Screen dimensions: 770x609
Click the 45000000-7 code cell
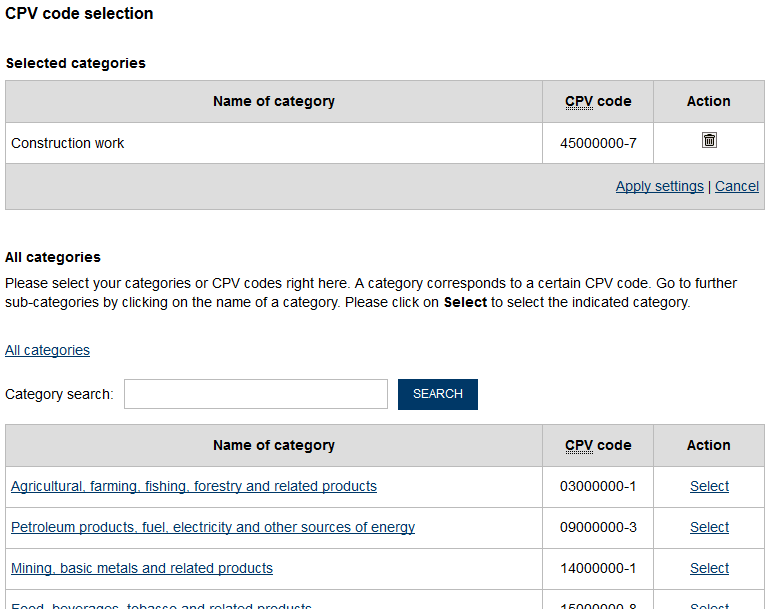click(x=598, y=143)
